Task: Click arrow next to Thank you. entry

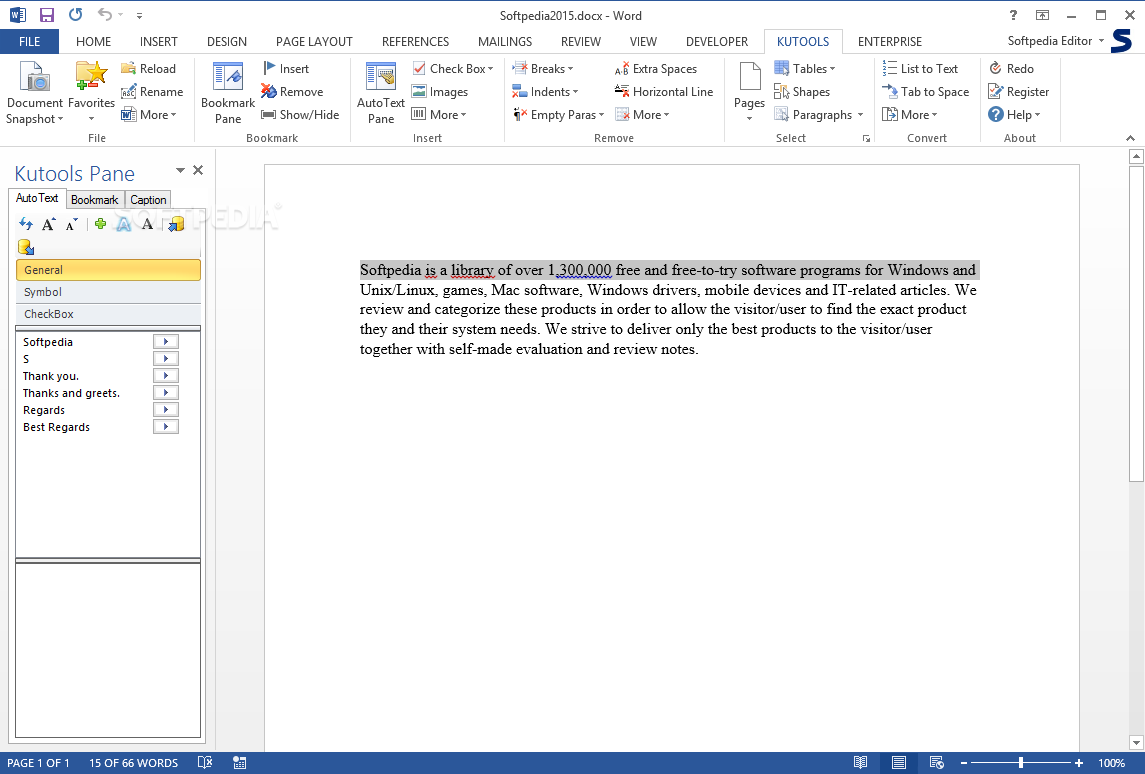Action: pyautogui.click(x=166, y=375)
